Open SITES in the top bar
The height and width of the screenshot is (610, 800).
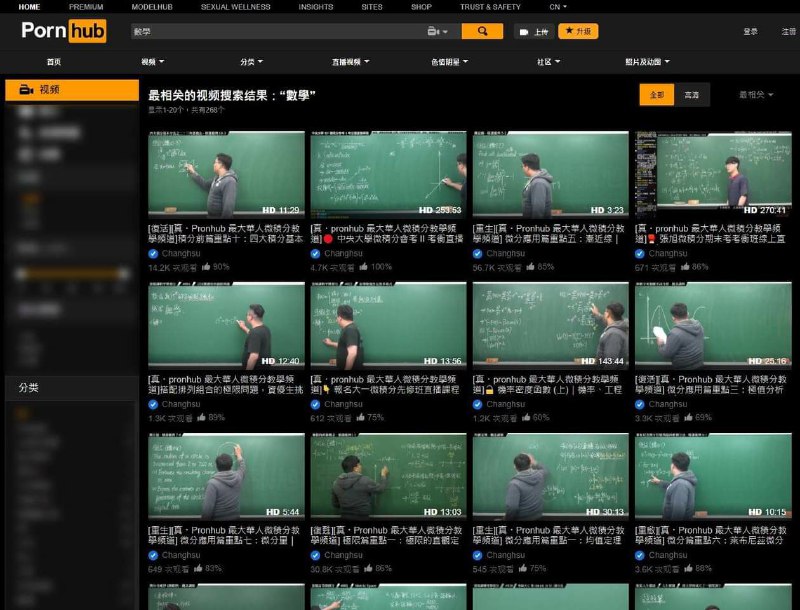(x=372, y=7)
